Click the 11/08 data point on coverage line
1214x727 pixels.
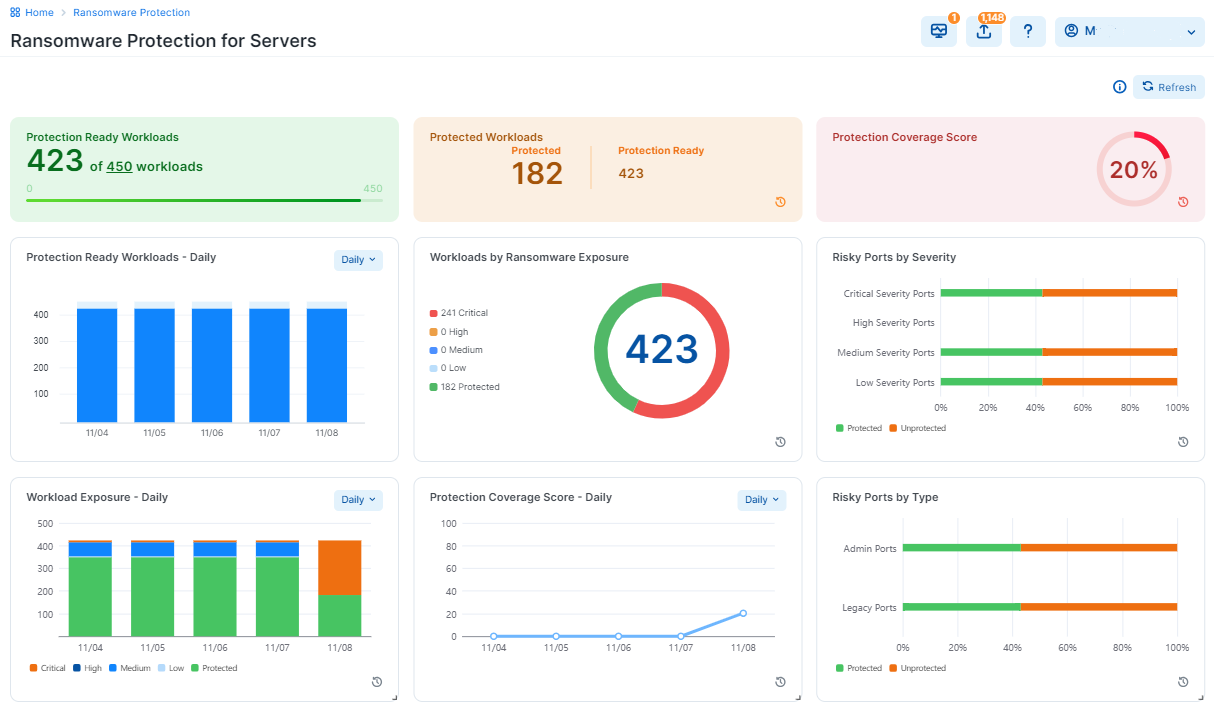[743, 613]
